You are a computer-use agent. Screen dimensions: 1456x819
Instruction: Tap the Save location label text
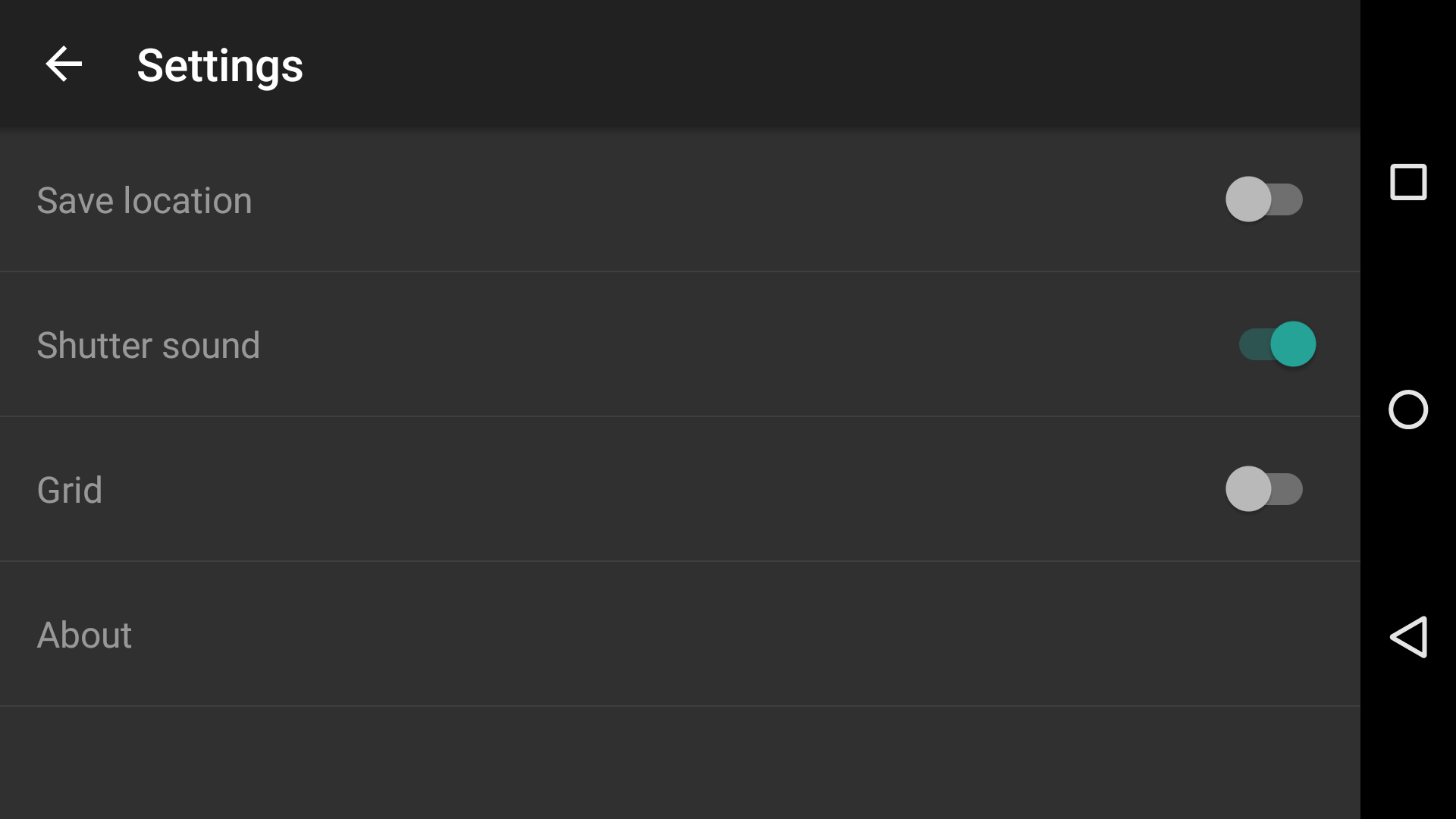pos(144,200)
